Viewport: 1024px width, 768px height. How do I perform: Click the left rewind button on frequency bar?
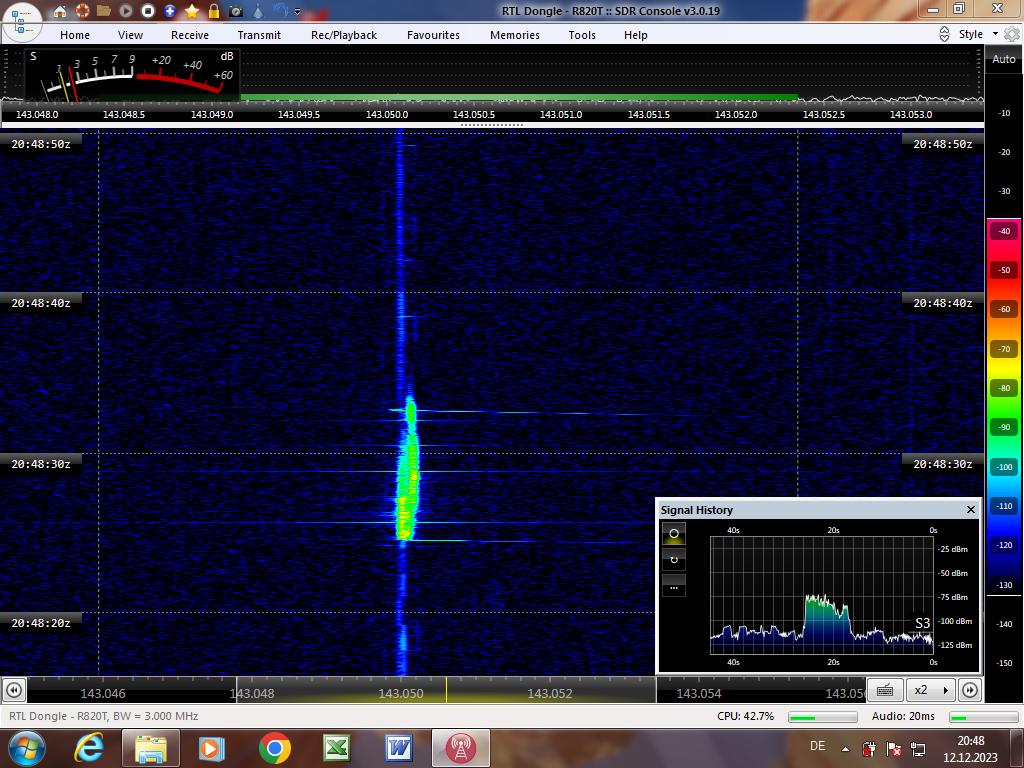pyautogui.click(x=14, y=690)
